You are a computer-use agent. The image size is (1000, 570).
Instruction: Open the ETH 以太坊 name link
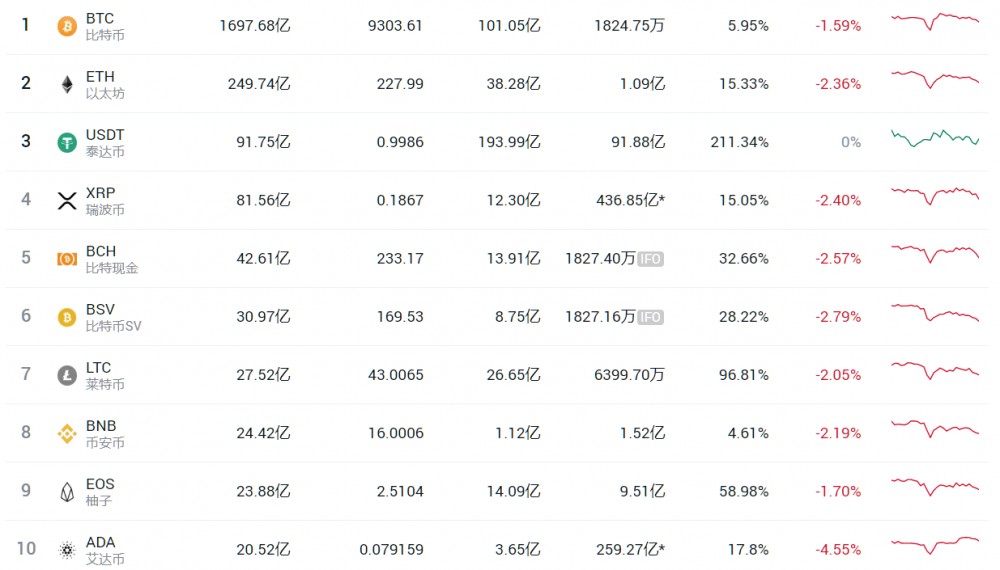[104, 84]
